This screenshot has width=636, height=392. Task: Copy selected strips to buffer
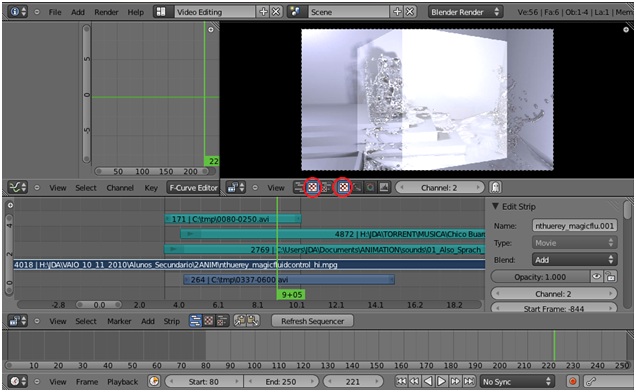click(x=240, y=321)
